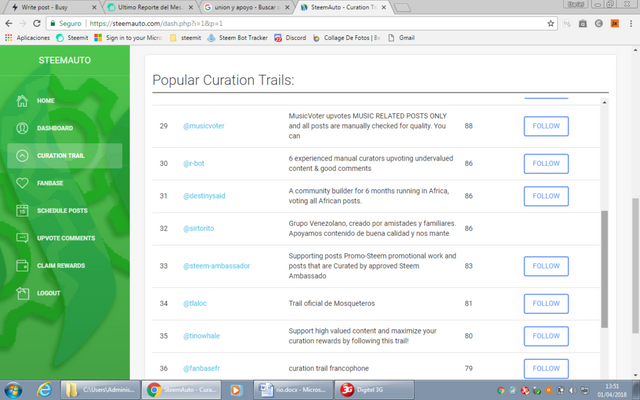This screenshot has height=400, width=640.
Task: Open the rio.docx Word taskbar item
Action: coord(293,390)
